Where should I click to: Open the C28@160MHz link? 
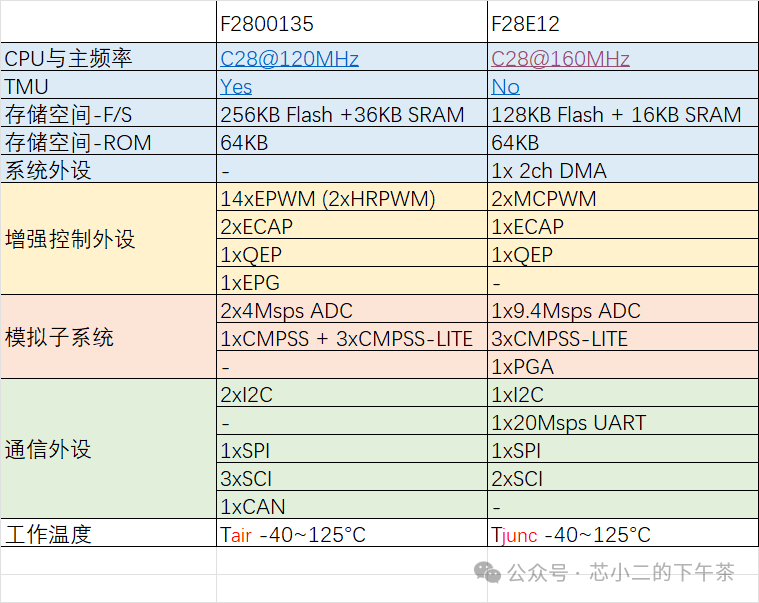point(560,59)
